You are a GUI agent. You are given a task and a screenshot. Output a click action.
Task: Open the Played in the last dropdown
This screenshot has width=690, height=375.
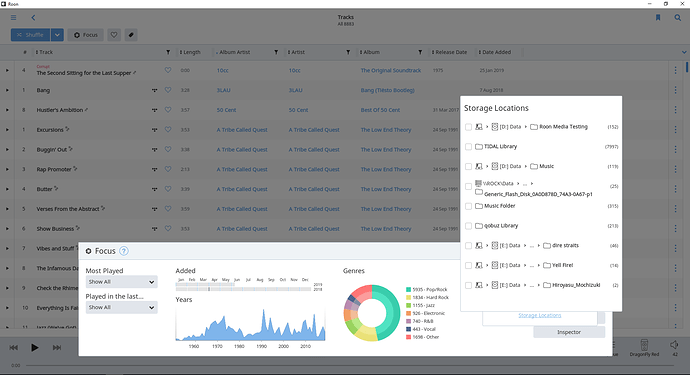tap(121, 307)
